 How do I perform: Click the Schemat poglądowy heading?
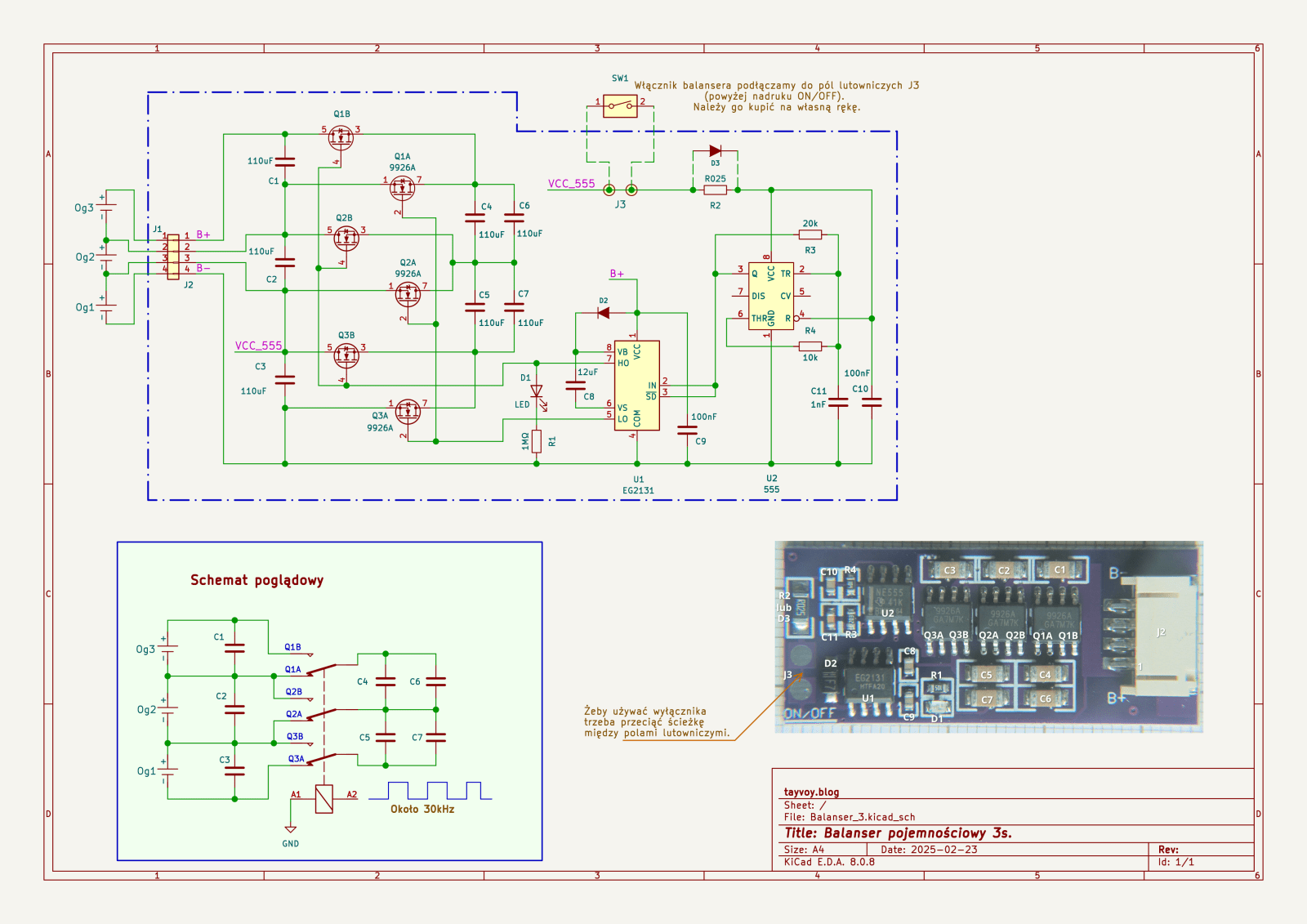pos(256,580)
